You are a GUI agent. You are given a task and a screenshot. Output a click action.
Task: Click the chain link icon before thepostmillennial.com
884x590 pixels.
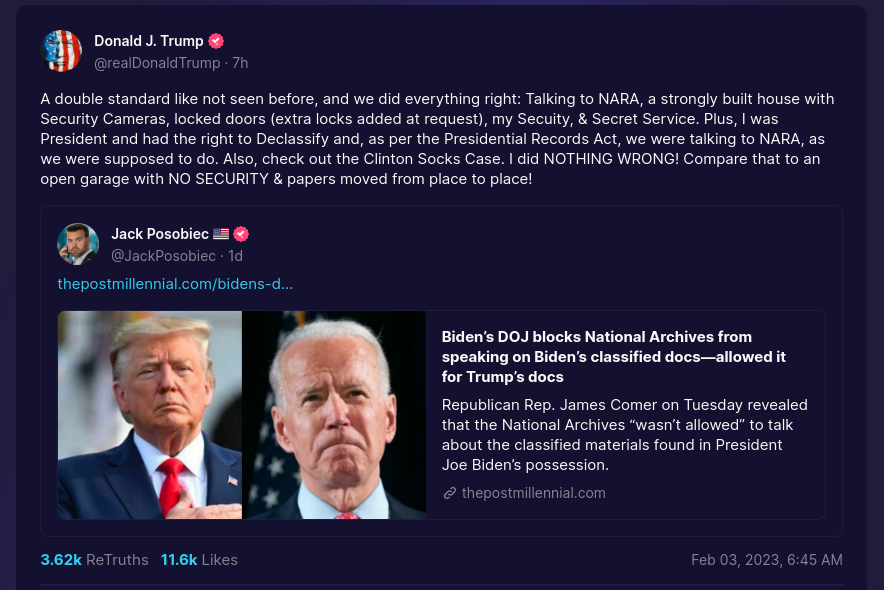[450, 493]
